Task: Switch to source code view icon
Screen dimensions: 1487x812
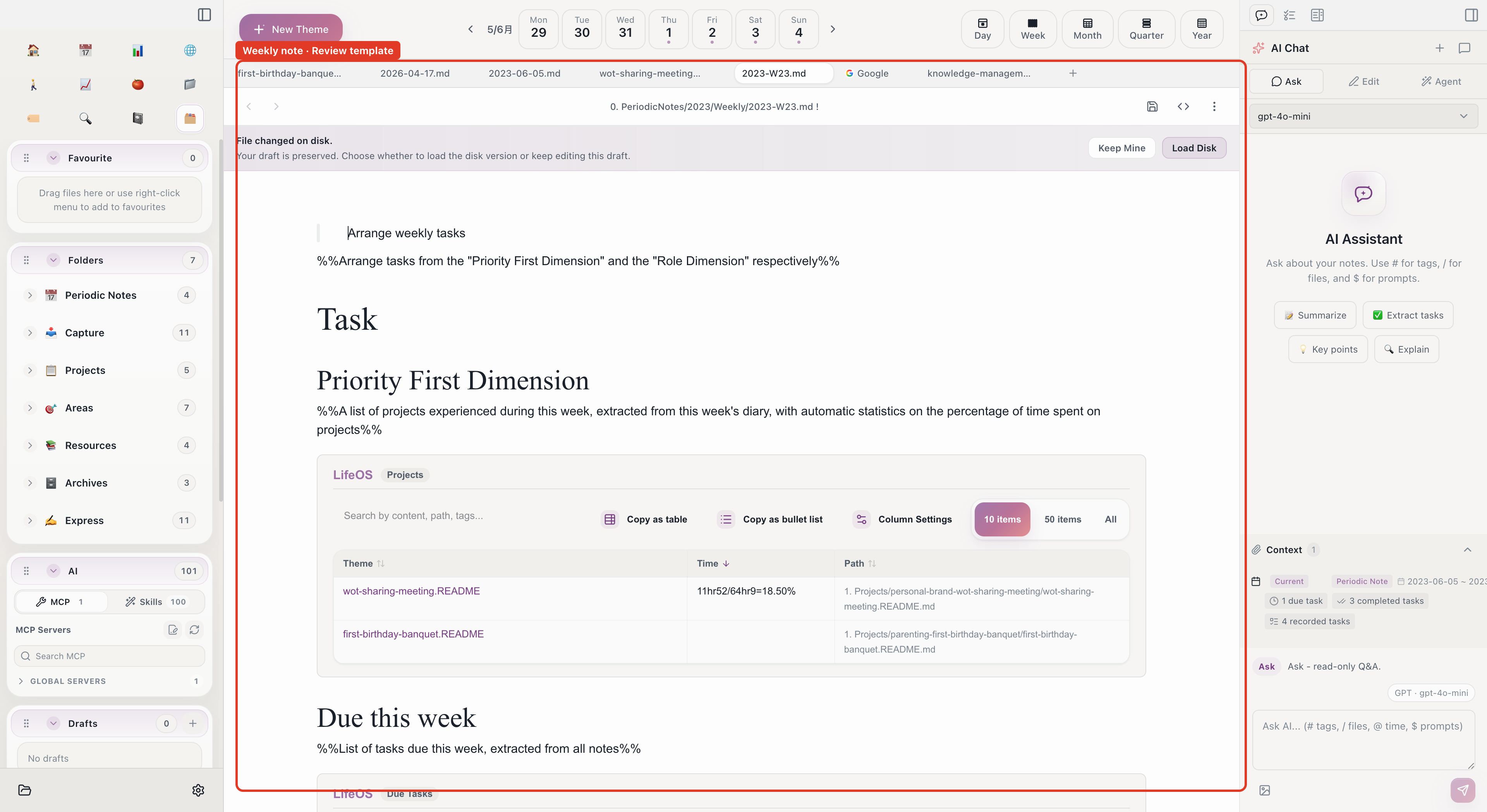Action: (1183, 106)
